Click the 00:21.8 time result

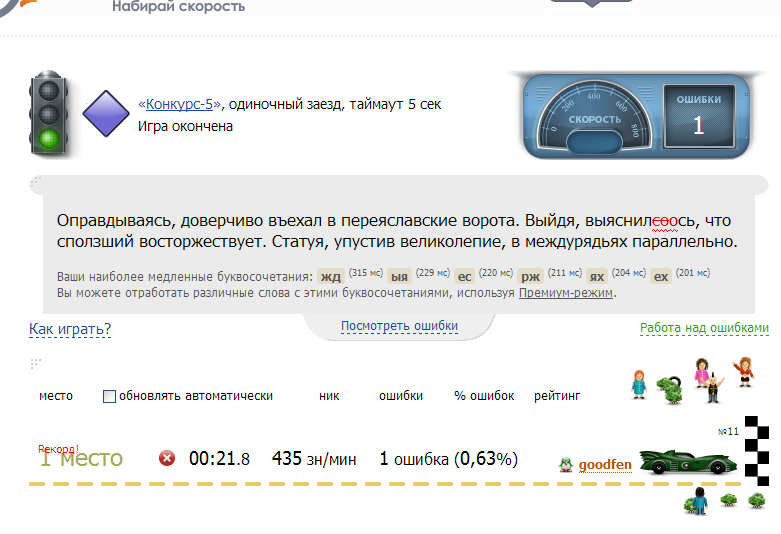[x=219, y=458]
